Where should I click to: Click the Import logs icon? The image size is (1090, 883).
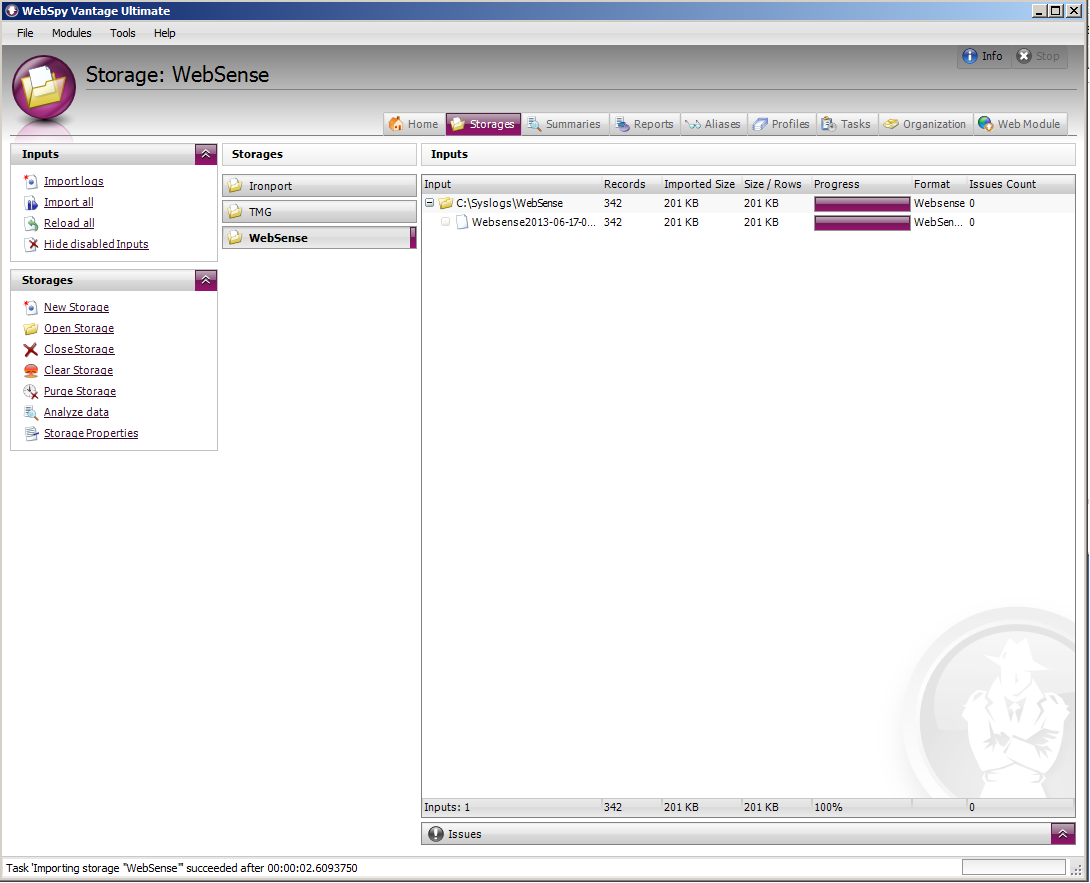tap(31, 181)
